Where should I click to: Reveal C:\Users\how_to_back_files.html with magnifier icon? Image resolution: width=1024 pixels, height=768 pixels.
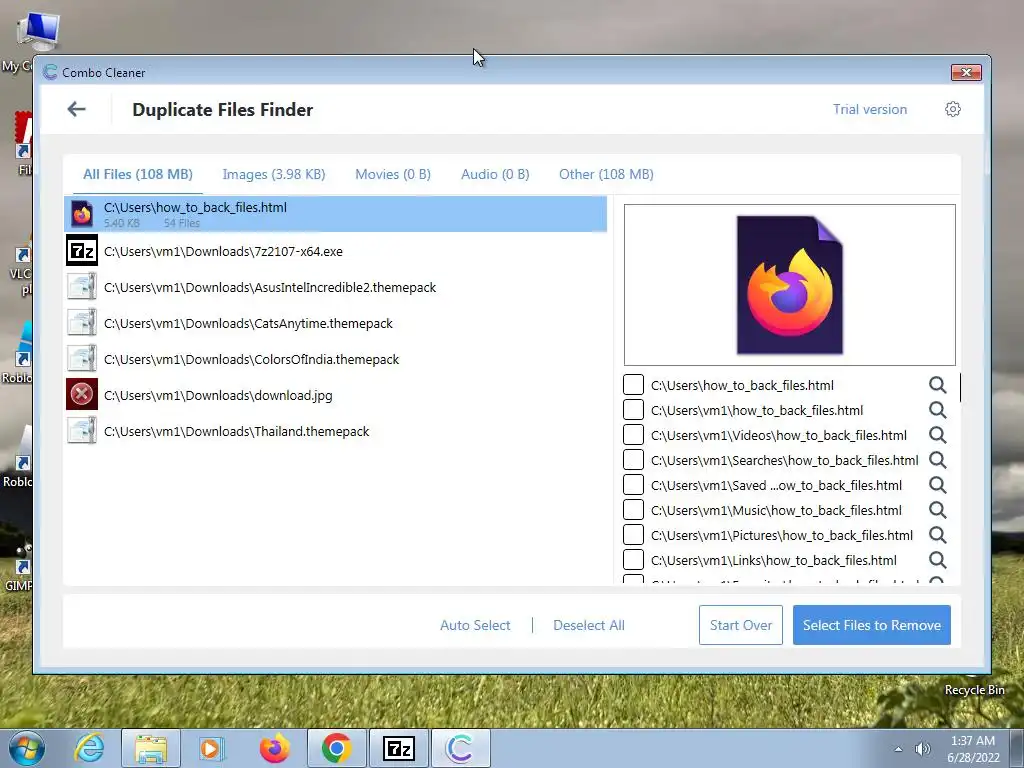(937, 385)
